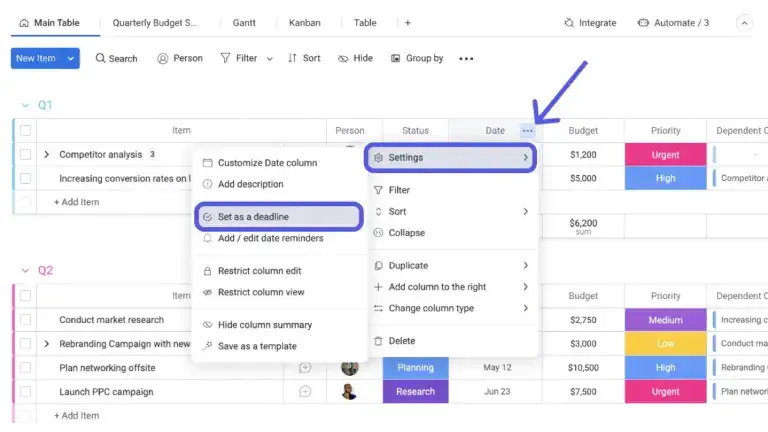Click the Restrict column view eye icon
The height and width of the screenshot is (432, 768).
point(208,292)
